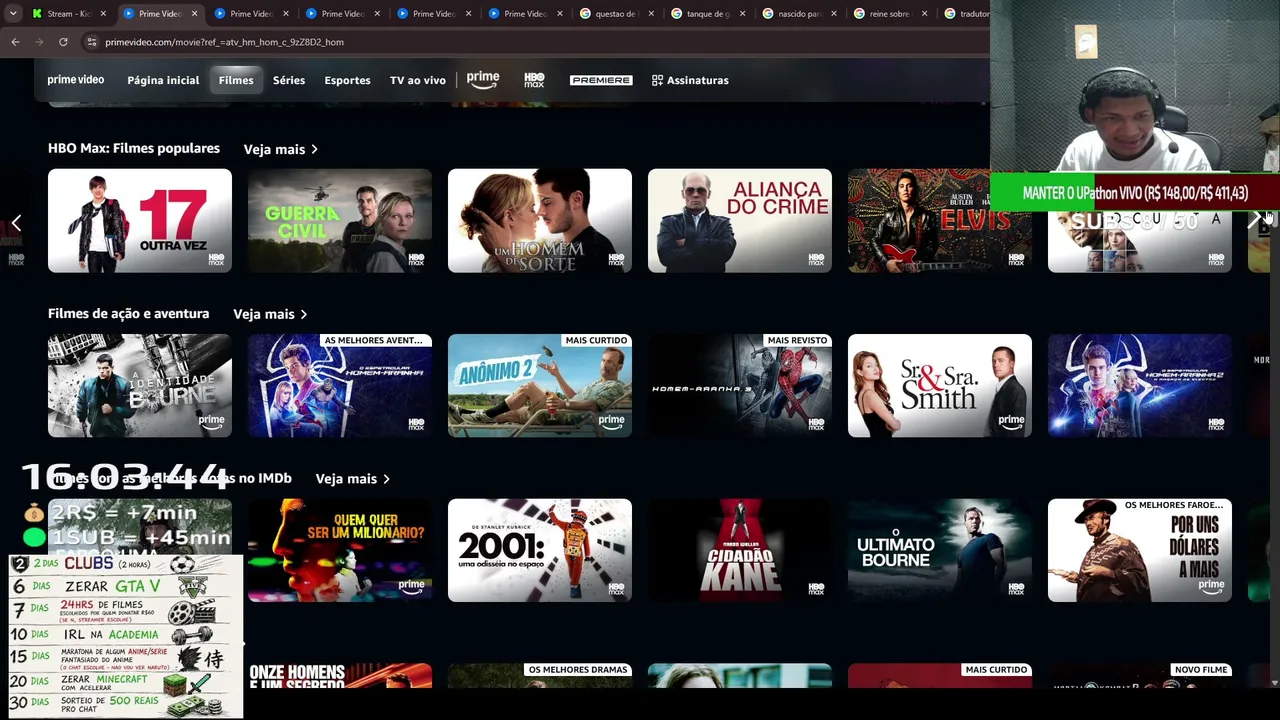Viewport: 1280px width, 720px height.
Task: Expand 'Veja mais' for Filmes de ação e aventura
Action: [x=270, y=314]
